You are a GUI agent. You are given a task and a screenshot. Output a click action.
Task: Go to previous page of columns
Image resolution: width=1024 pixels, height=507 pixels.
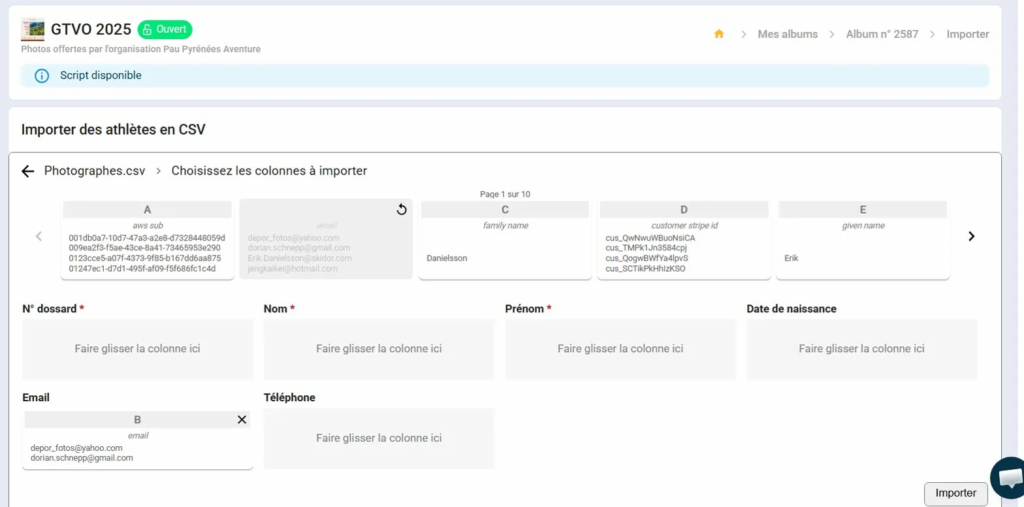39,237
